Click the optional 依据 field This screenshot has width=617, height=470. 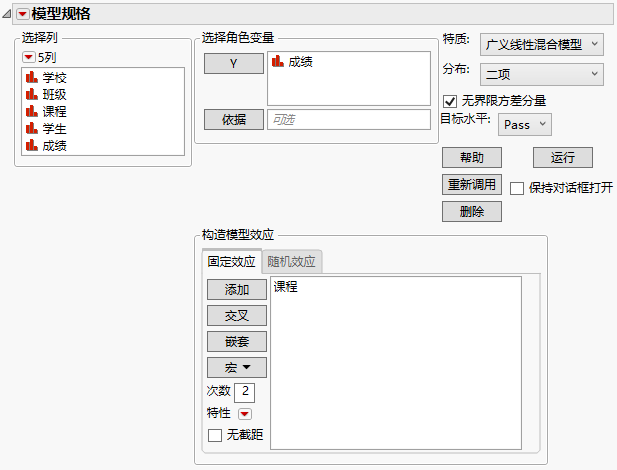point(349,119)
